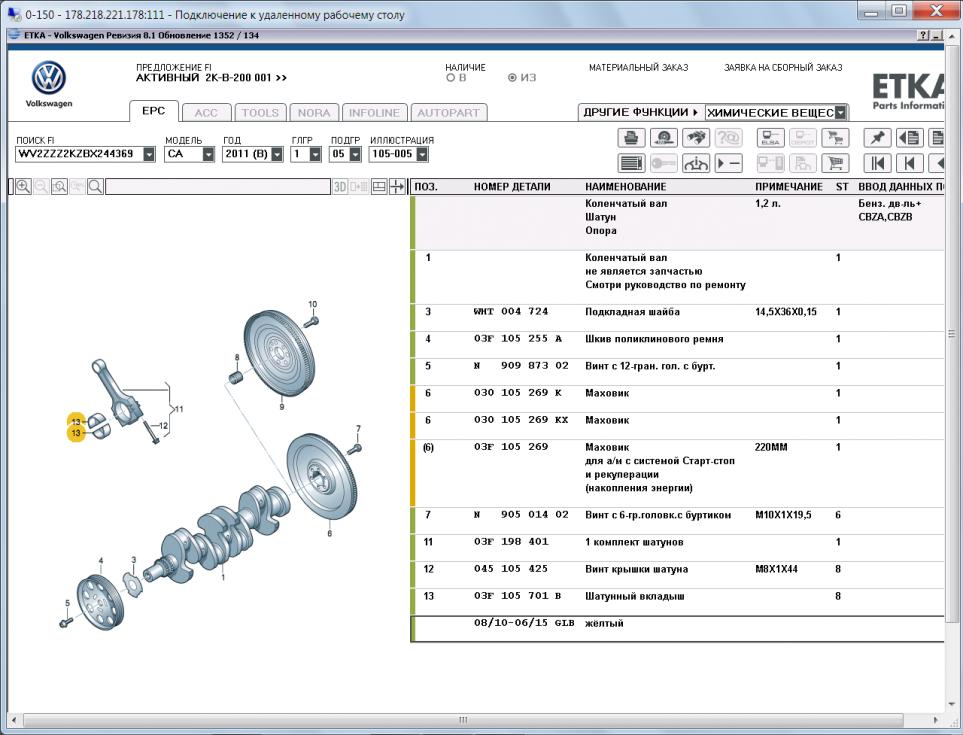
Task: Select row 030 105 269 K Маховик
Action: pos(677,399)
